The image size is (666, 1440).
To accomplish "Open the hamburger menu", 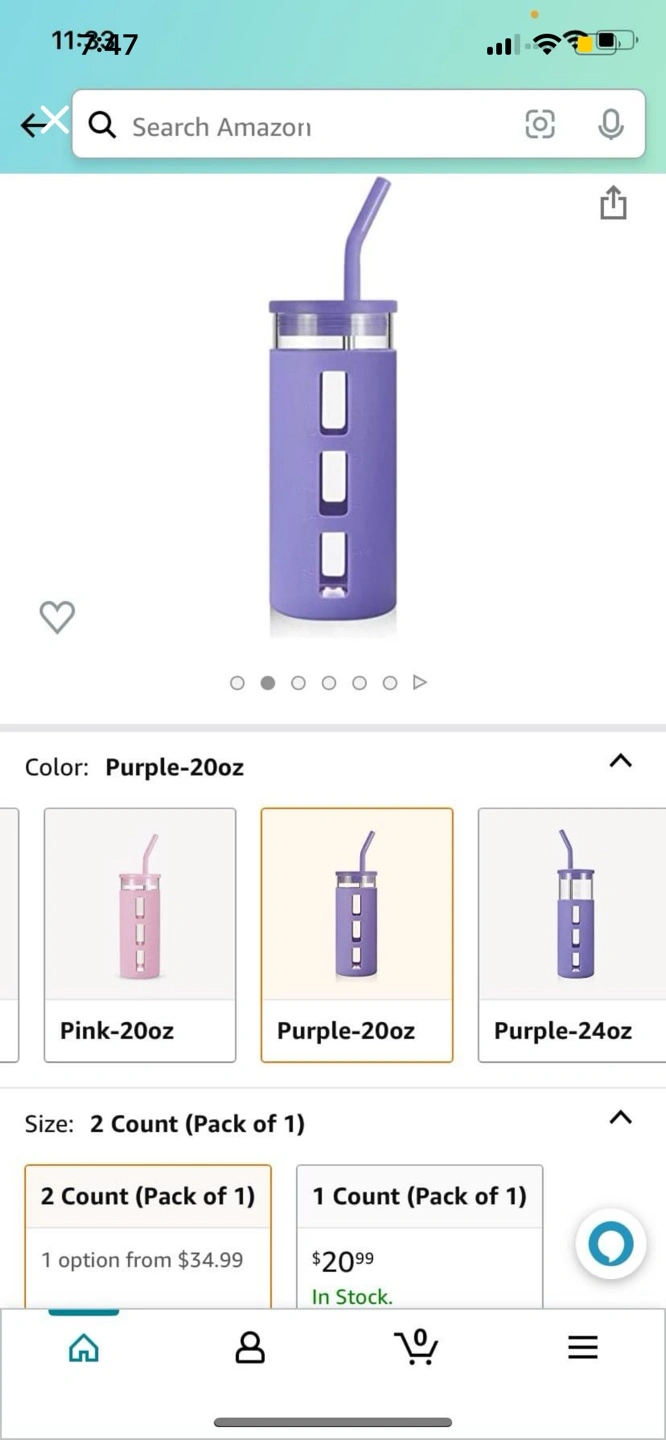I will (x=582, y=1347).
